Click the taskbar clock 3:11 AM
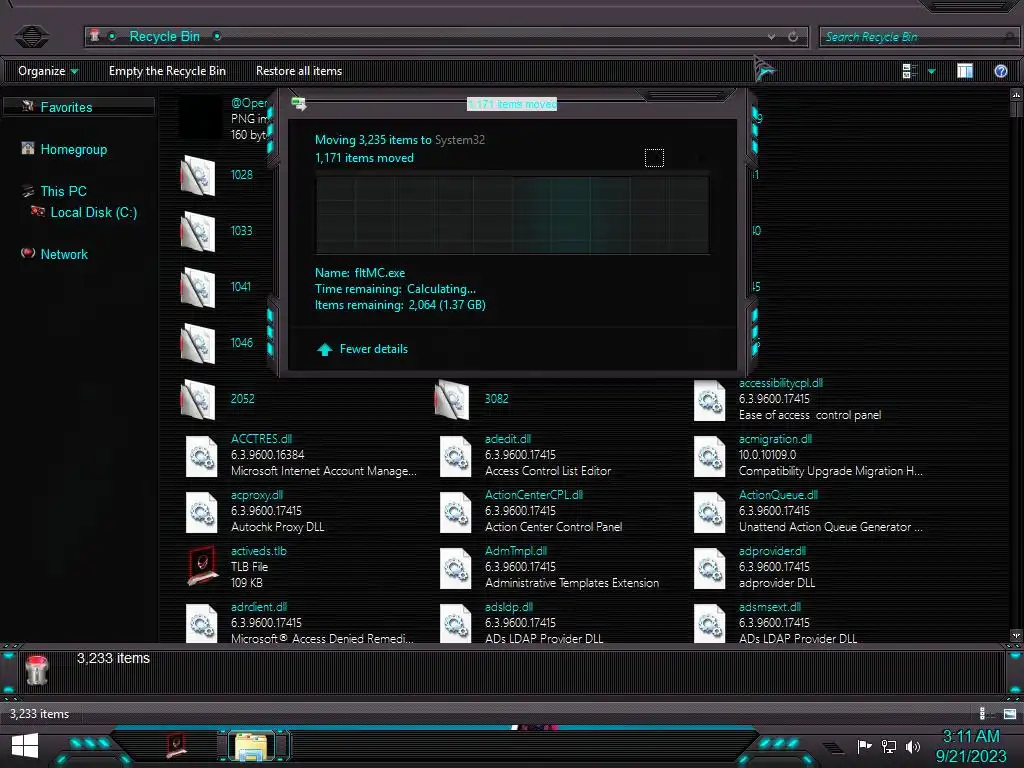This screenshot has width=1024, height=768. (x=971, y=736)
